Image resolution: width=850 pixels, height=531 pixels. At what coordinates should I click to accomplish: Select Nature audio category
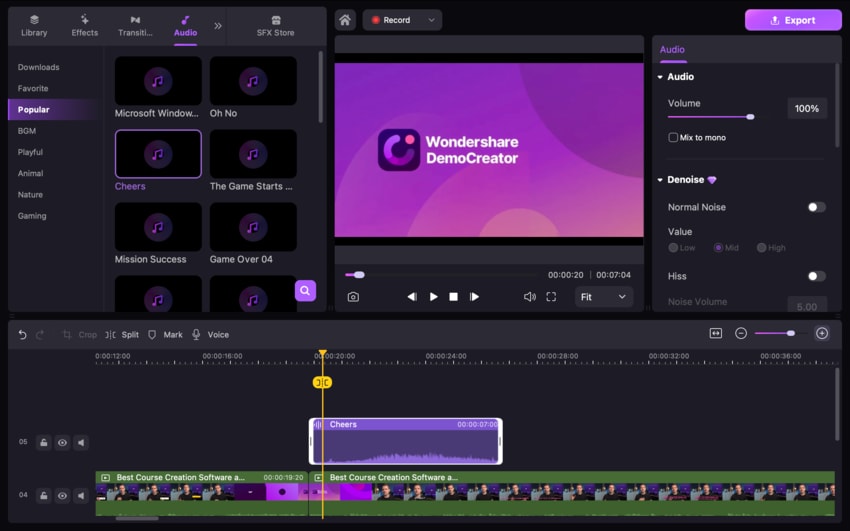tap(30, 195)
